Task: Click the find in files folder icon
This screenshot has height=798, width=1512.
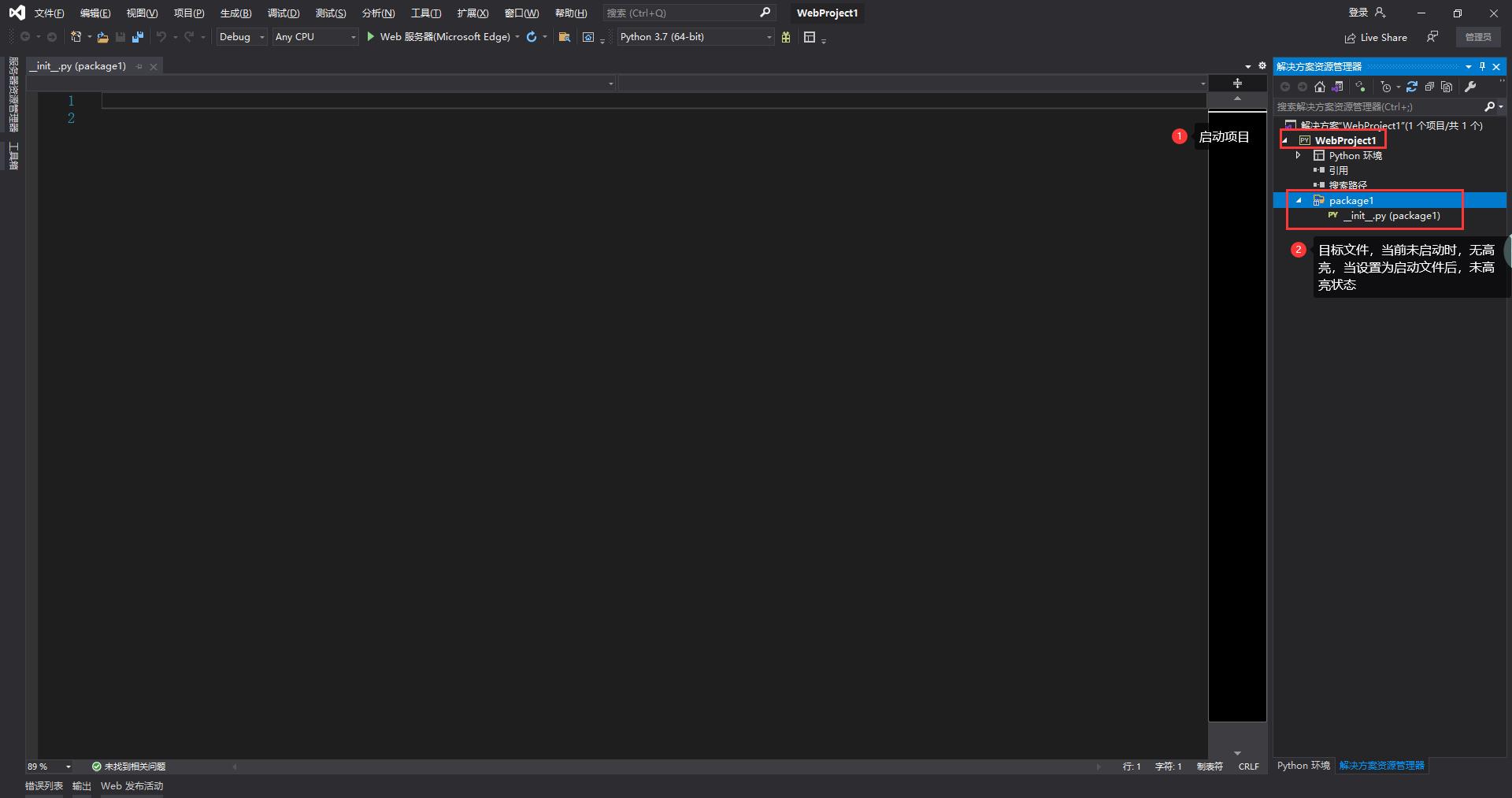Action: [x=564, y=37]
